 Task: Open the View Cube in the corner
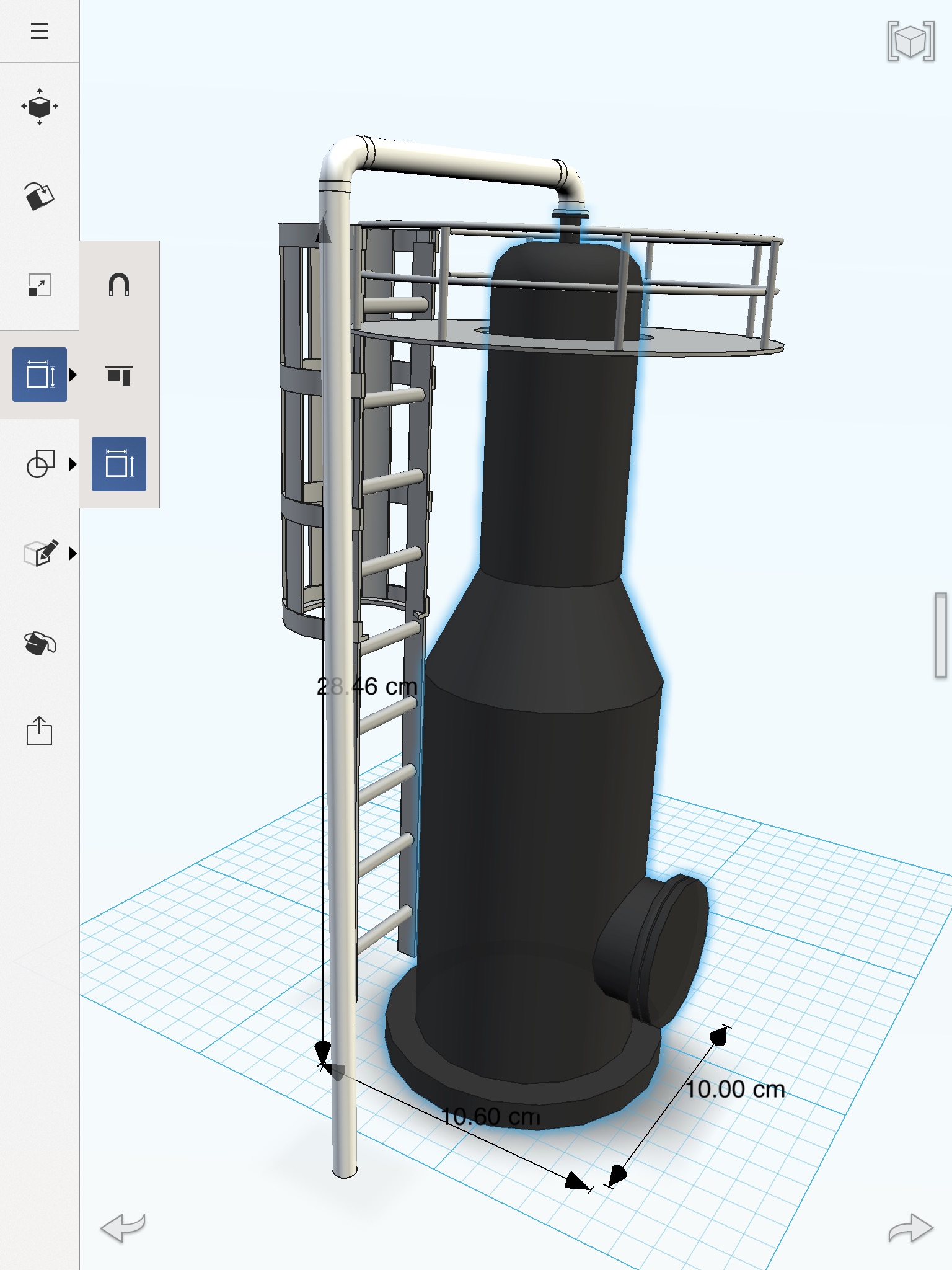click(910, 41)
